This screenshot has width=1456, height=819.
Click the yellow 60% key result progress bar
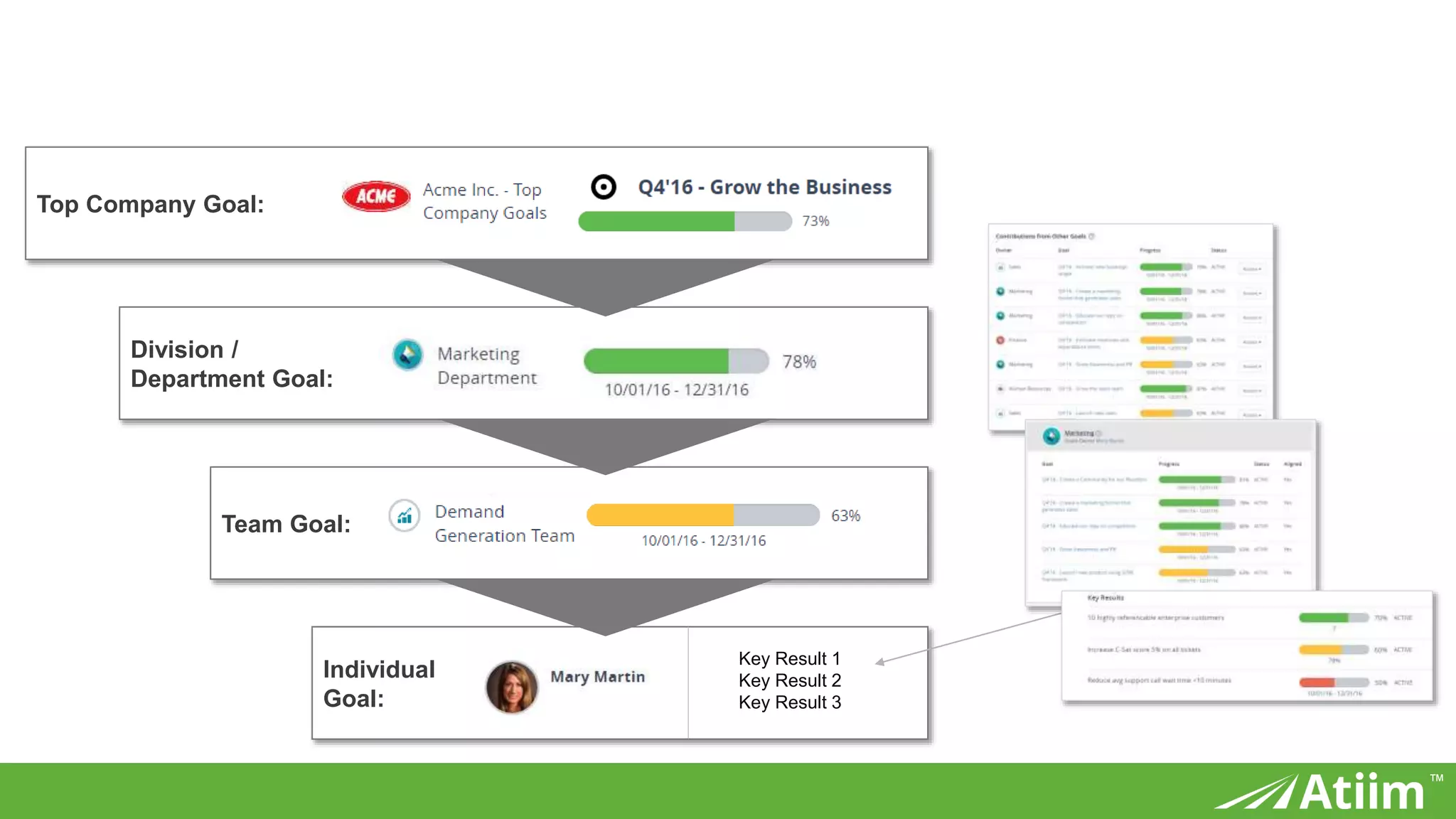pyautogui.click(x=1334, y=650)
